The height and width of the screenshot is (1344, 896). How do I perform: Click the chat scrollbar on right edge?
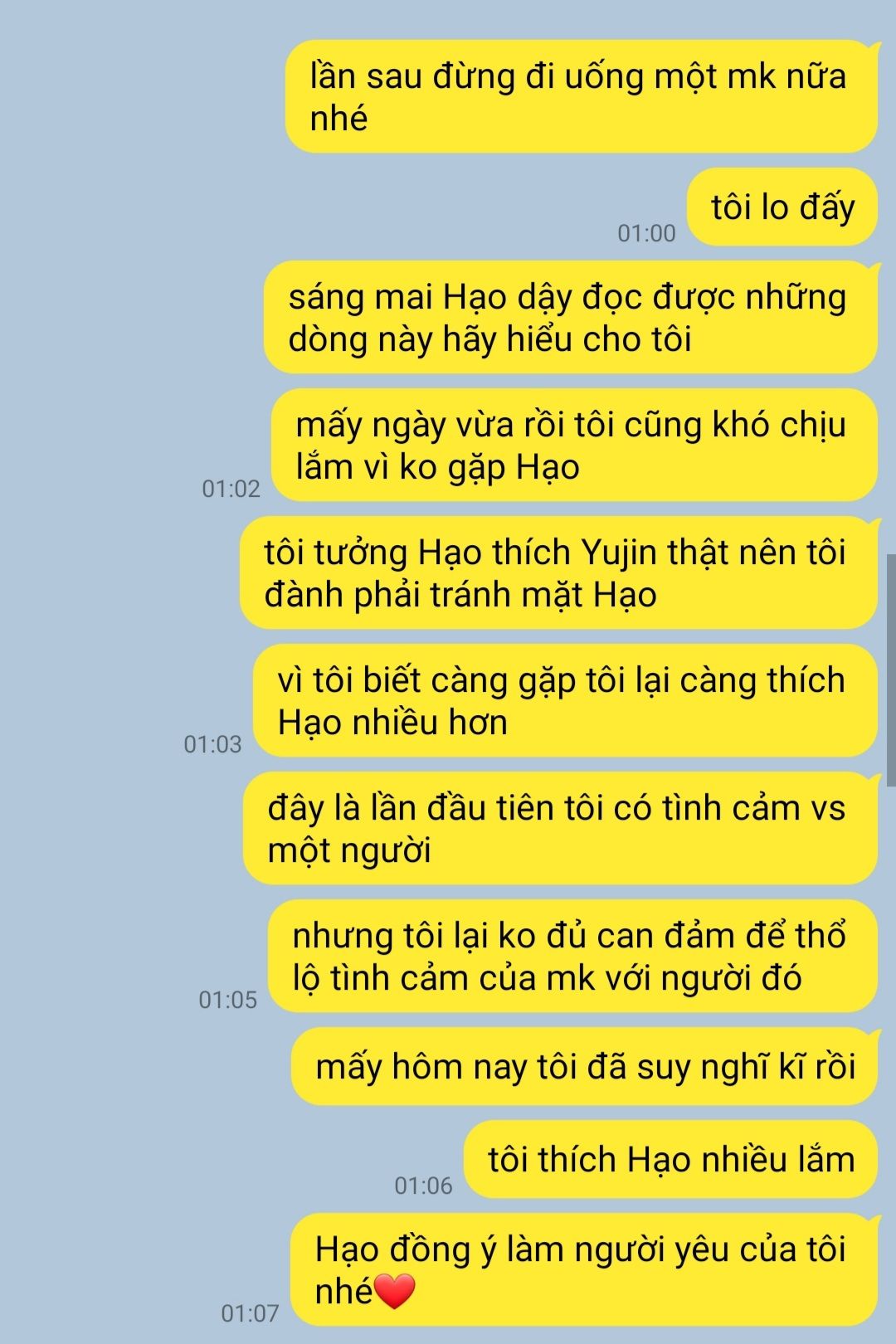pos(891,670)
